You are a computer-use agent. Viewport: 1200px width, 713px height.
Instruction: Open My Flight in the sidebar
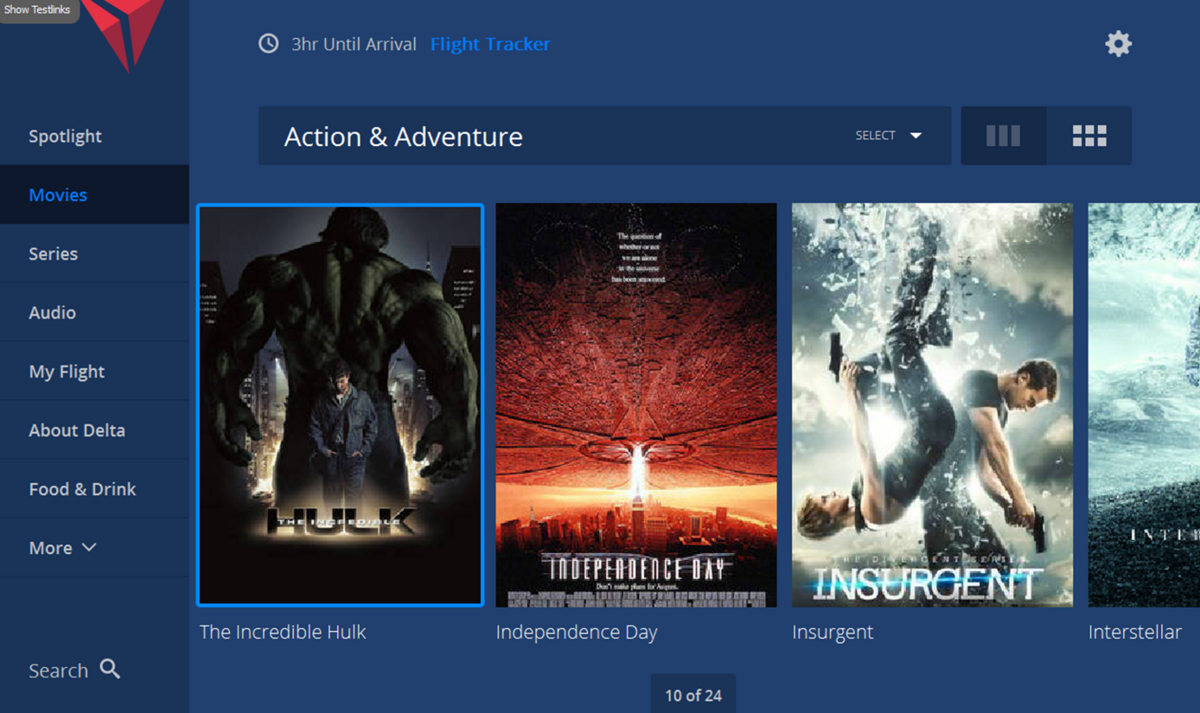coord(67,372)
